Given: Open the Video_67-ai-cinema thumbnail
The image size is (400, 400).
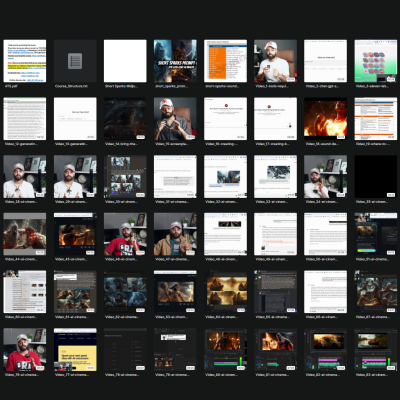Looking at the screenshot, I should [x=376, y=292].
